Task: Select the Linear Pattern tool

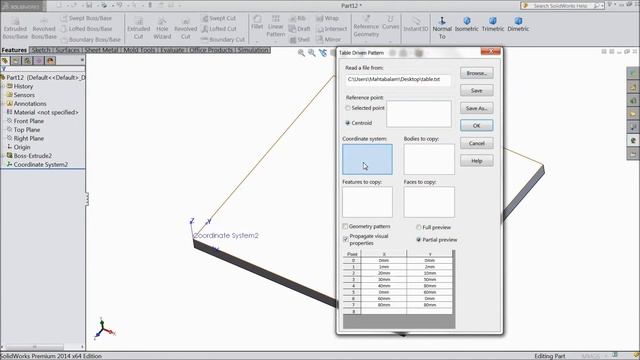Action: 276,26
